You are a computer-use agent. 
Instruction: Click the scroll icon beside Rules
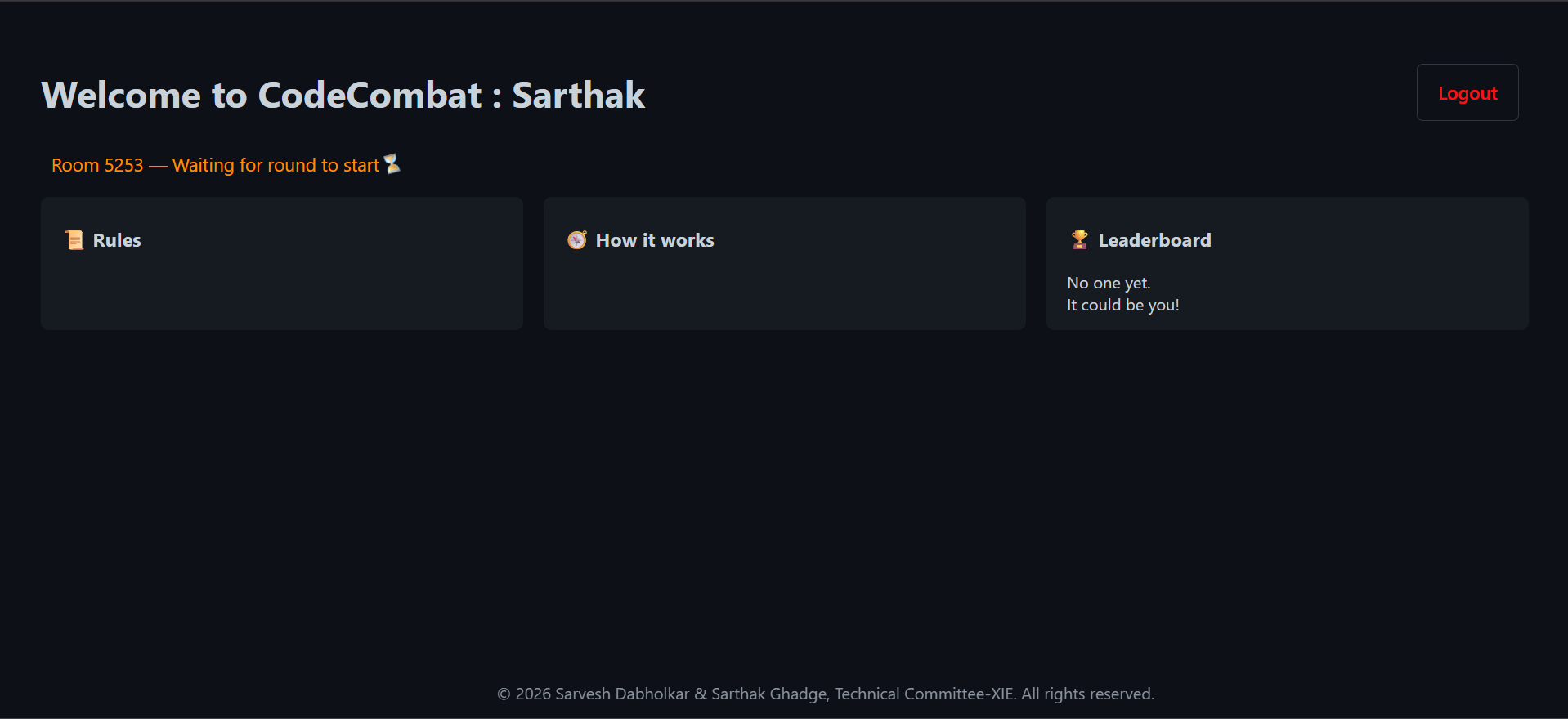[x=74, y=240]
